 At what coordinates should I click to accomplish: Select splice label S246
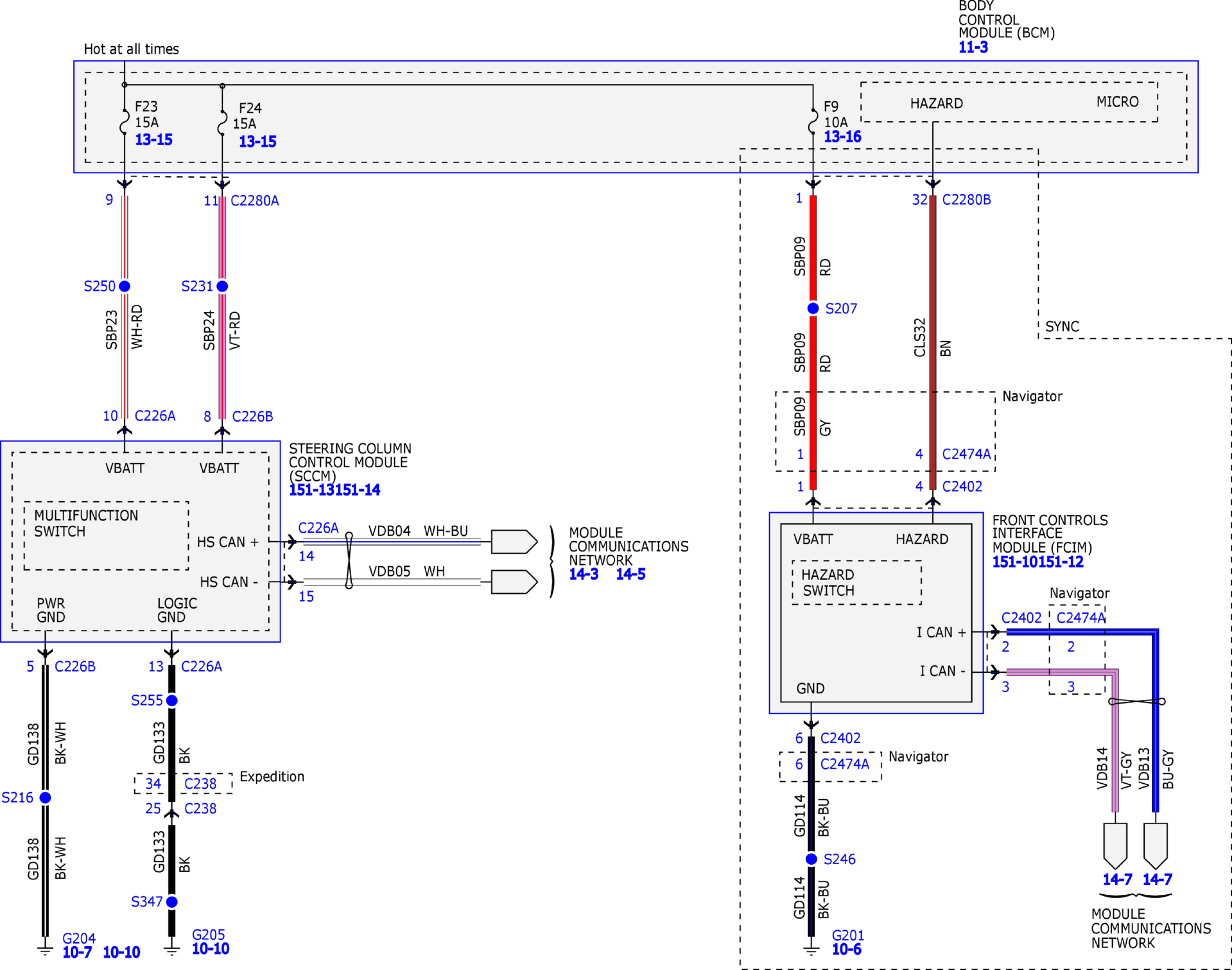click(x=839, y=860)
